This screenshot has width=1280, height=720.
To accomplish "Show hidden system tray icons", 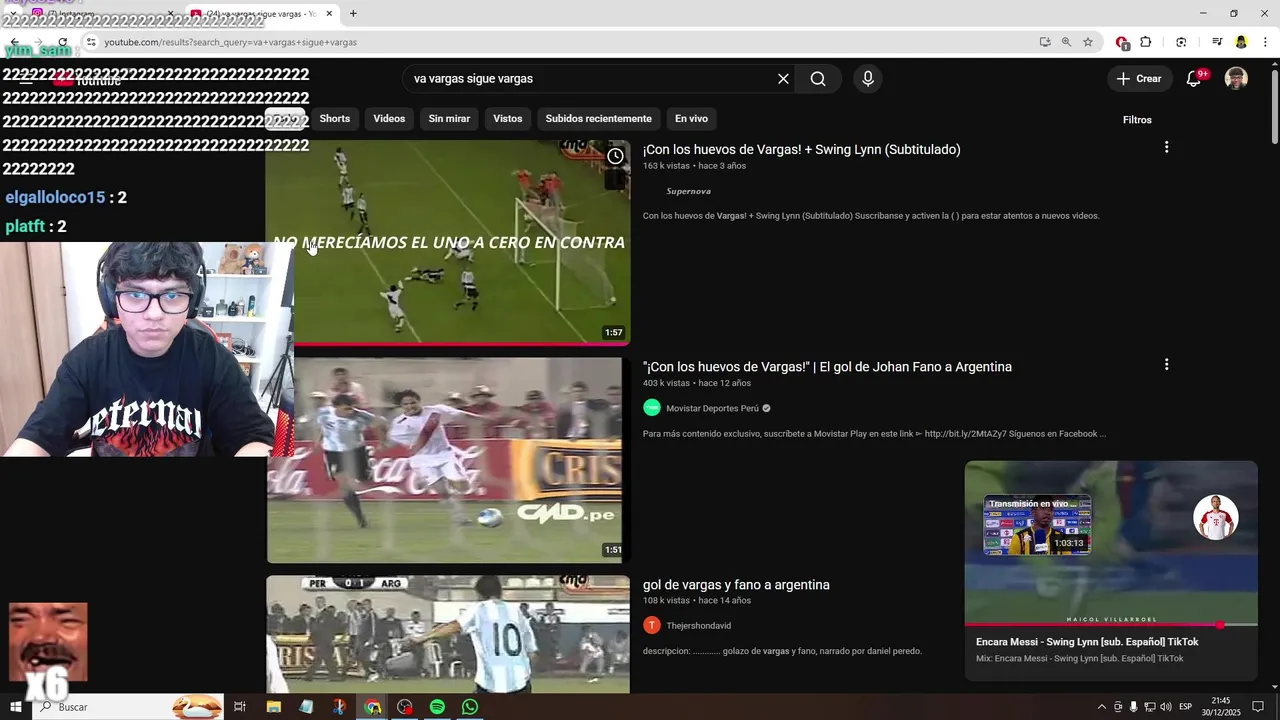I will [x=1102, y=707].
